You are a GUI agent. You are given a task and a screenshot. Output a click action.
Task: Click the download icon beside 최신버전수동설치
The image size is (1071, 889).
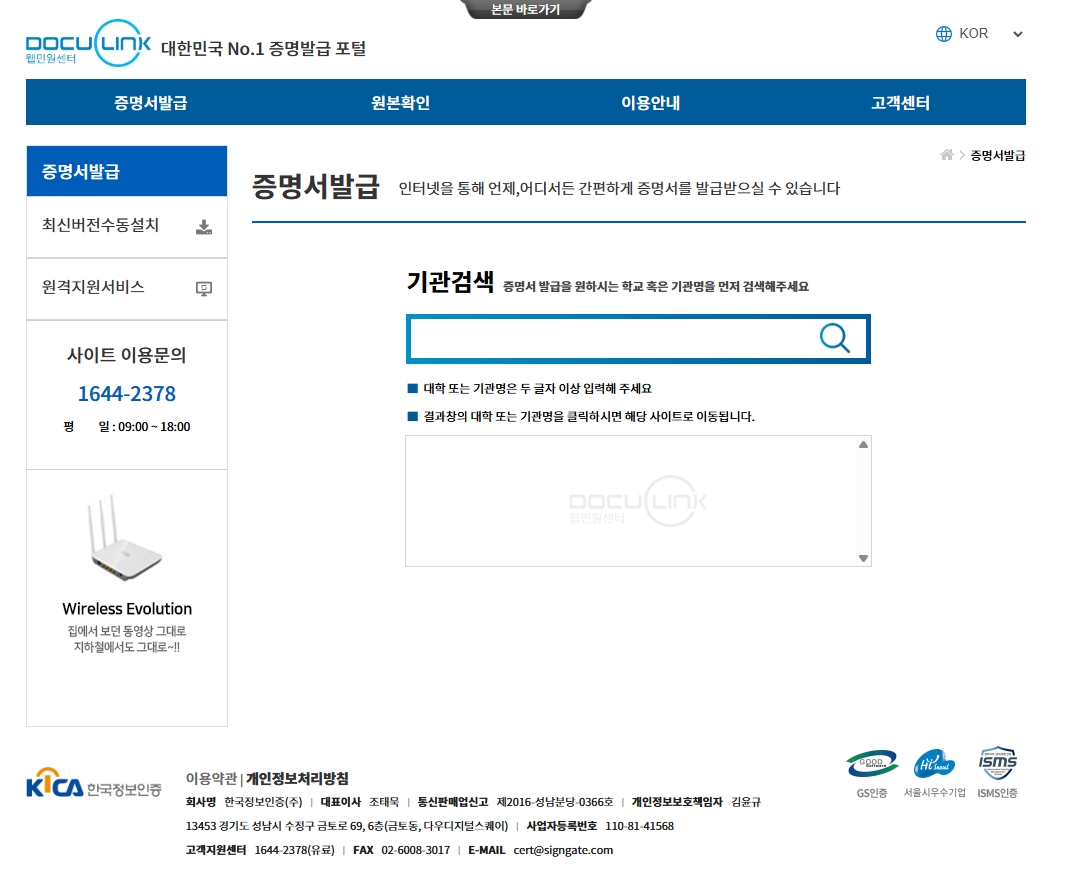204,226
